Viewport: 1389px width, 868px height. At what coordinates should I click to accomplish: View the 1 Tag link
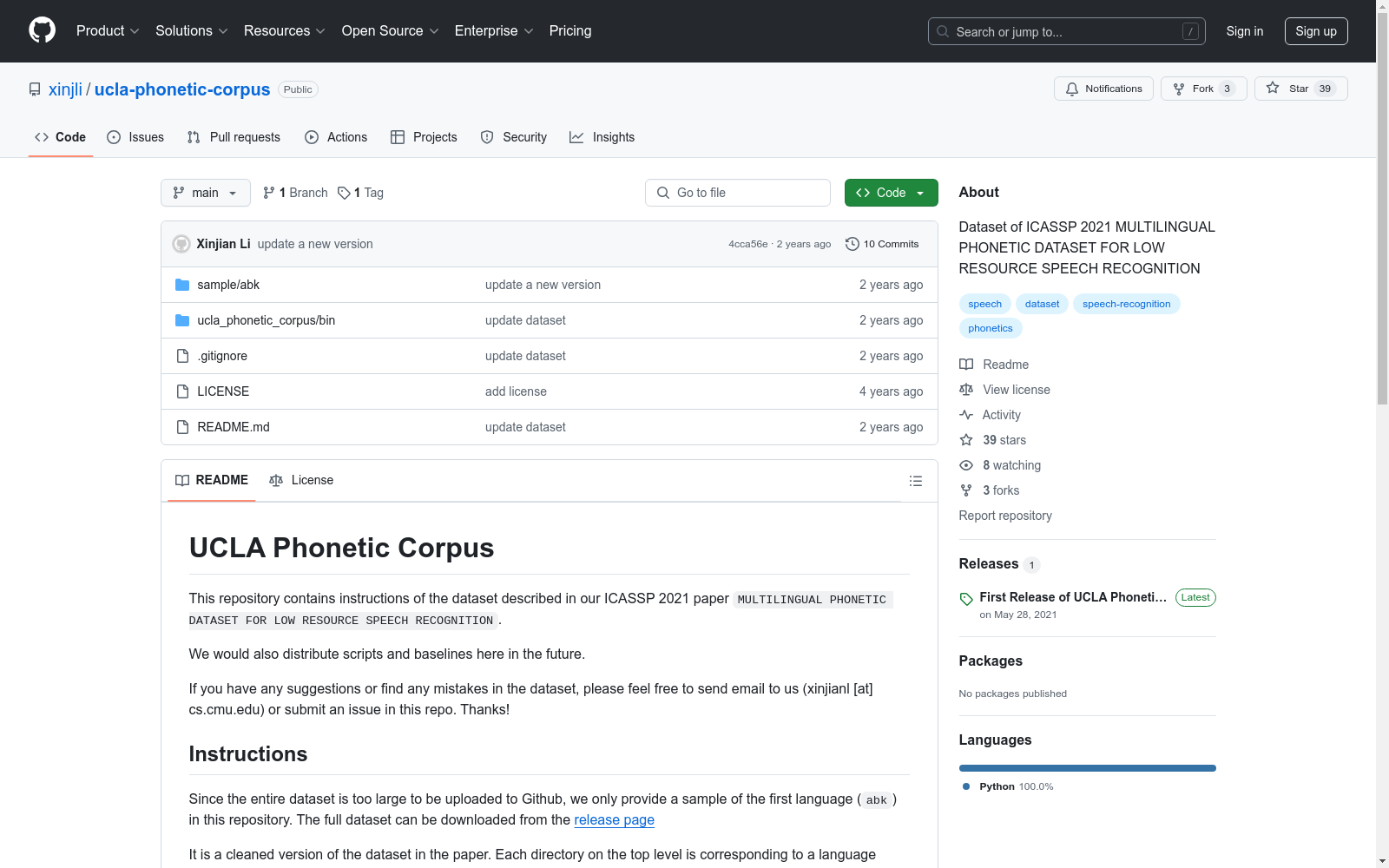click(x=360, y=193)
